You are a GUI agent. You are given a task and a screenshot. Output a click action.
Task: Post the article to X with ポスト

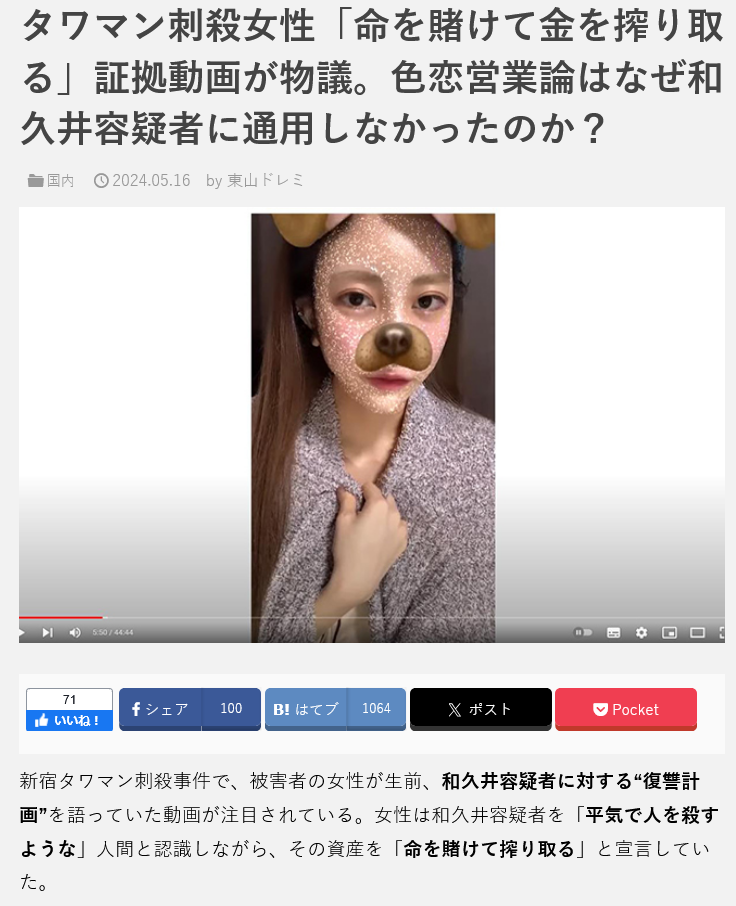481,709
